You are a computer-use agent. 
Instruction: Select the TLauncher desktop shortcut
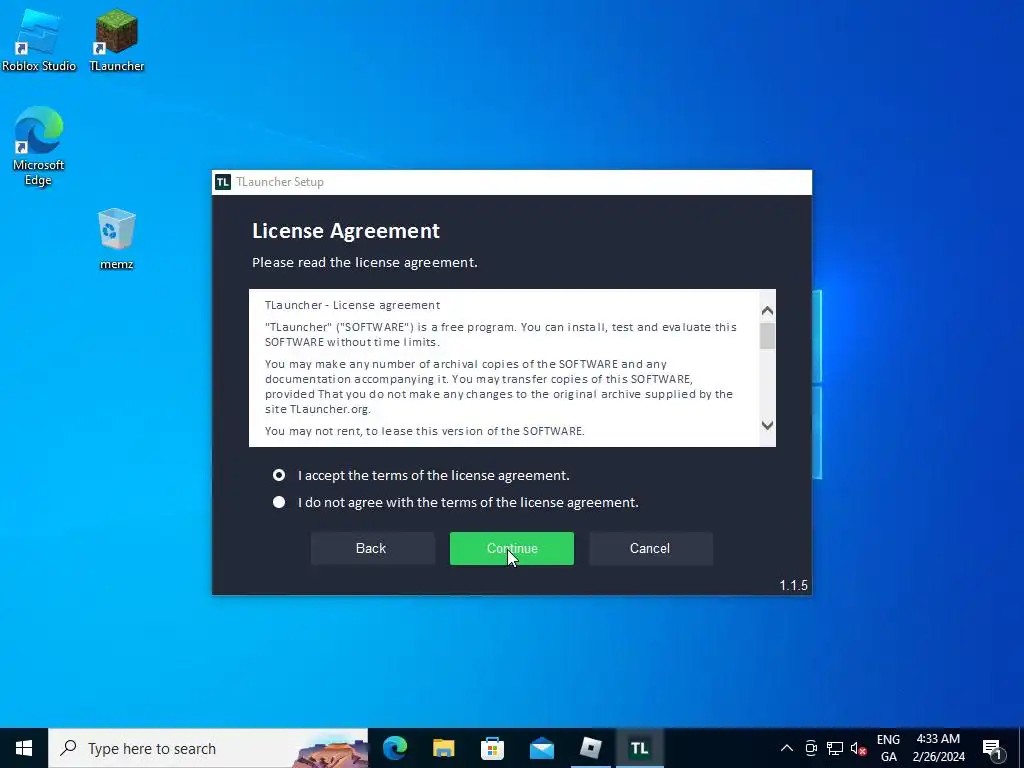116,39
